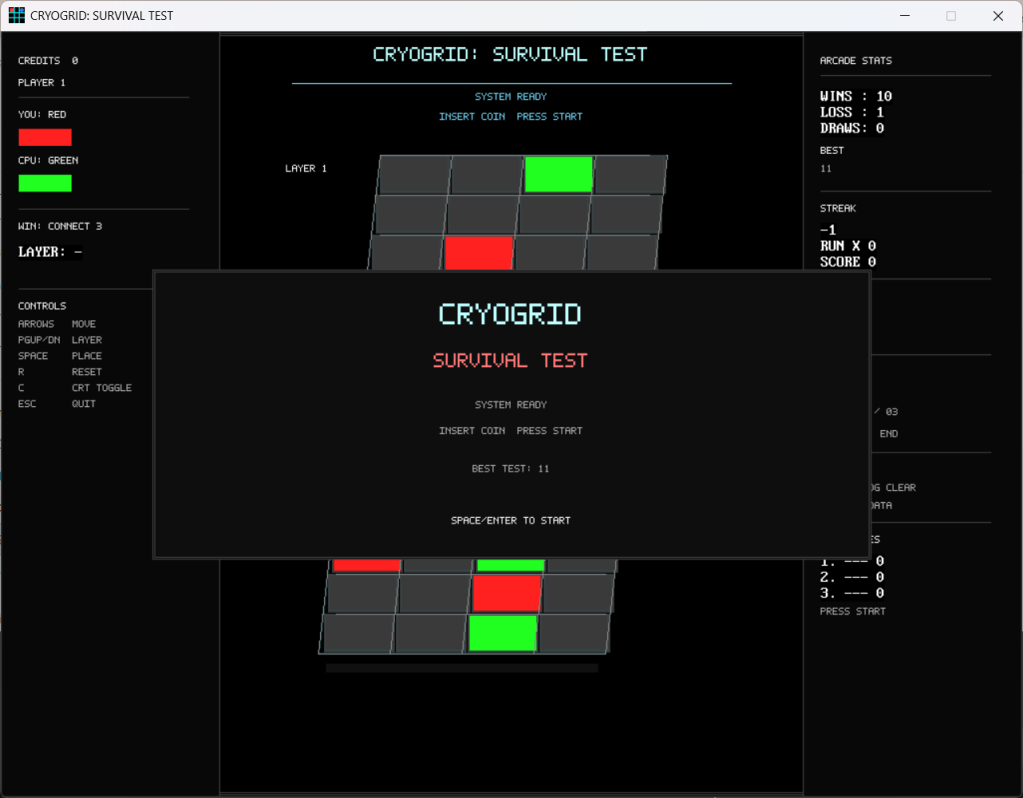
Task: Select the bottom-left empty cell of the lowest grid
Action: (x=357, y=633)
